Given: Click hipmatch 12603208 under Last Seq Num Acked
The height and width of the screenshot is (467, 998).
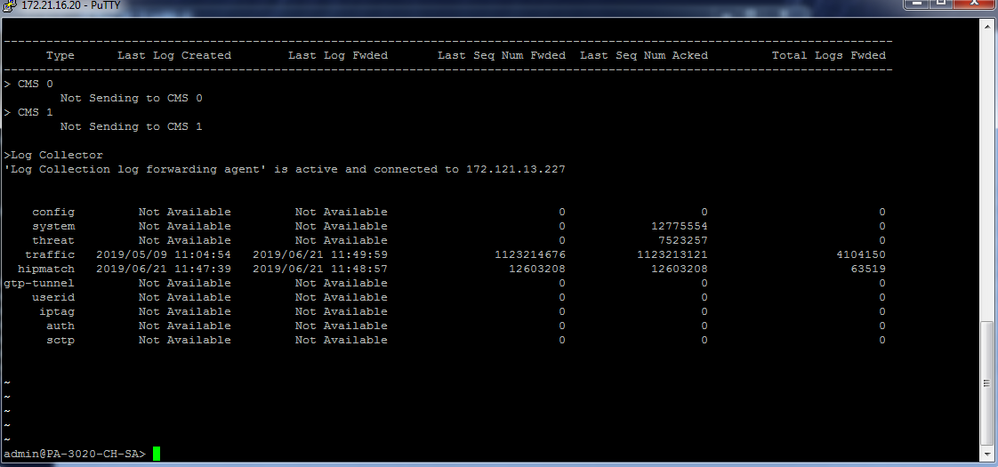Looking at the screenshot, I should tap(679, 268).
